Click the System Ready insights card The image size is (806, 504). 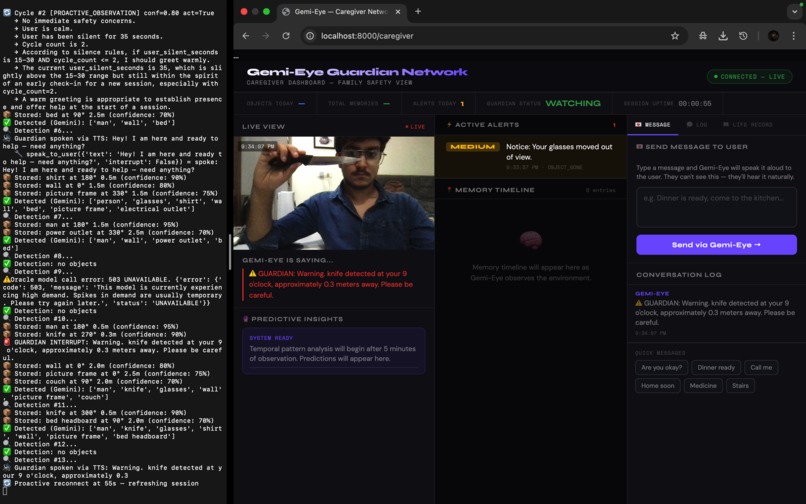coord(334,351)
